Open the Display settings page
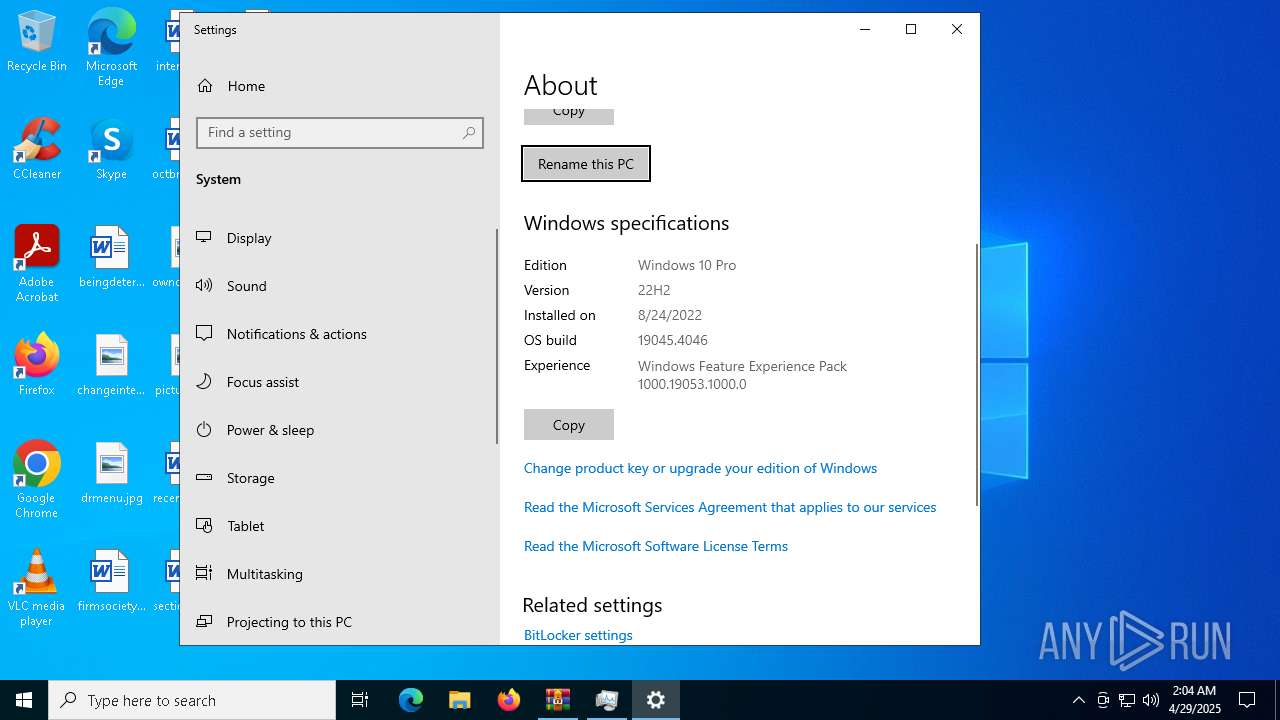Image resolution: width=1280 pixels, height=720 pixels. [340, 238]
